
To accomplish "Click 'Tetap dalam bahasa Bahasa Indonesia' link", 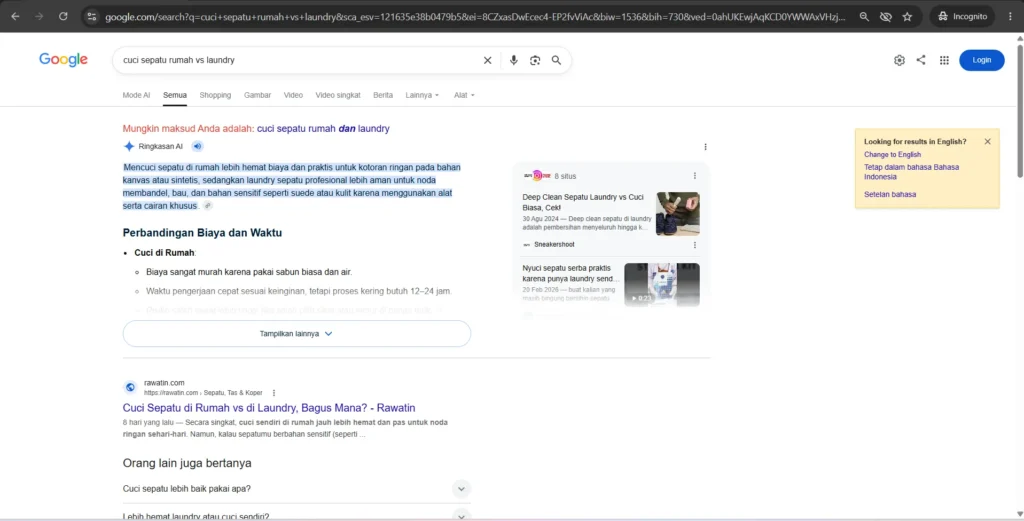I will tap(912, 172).
